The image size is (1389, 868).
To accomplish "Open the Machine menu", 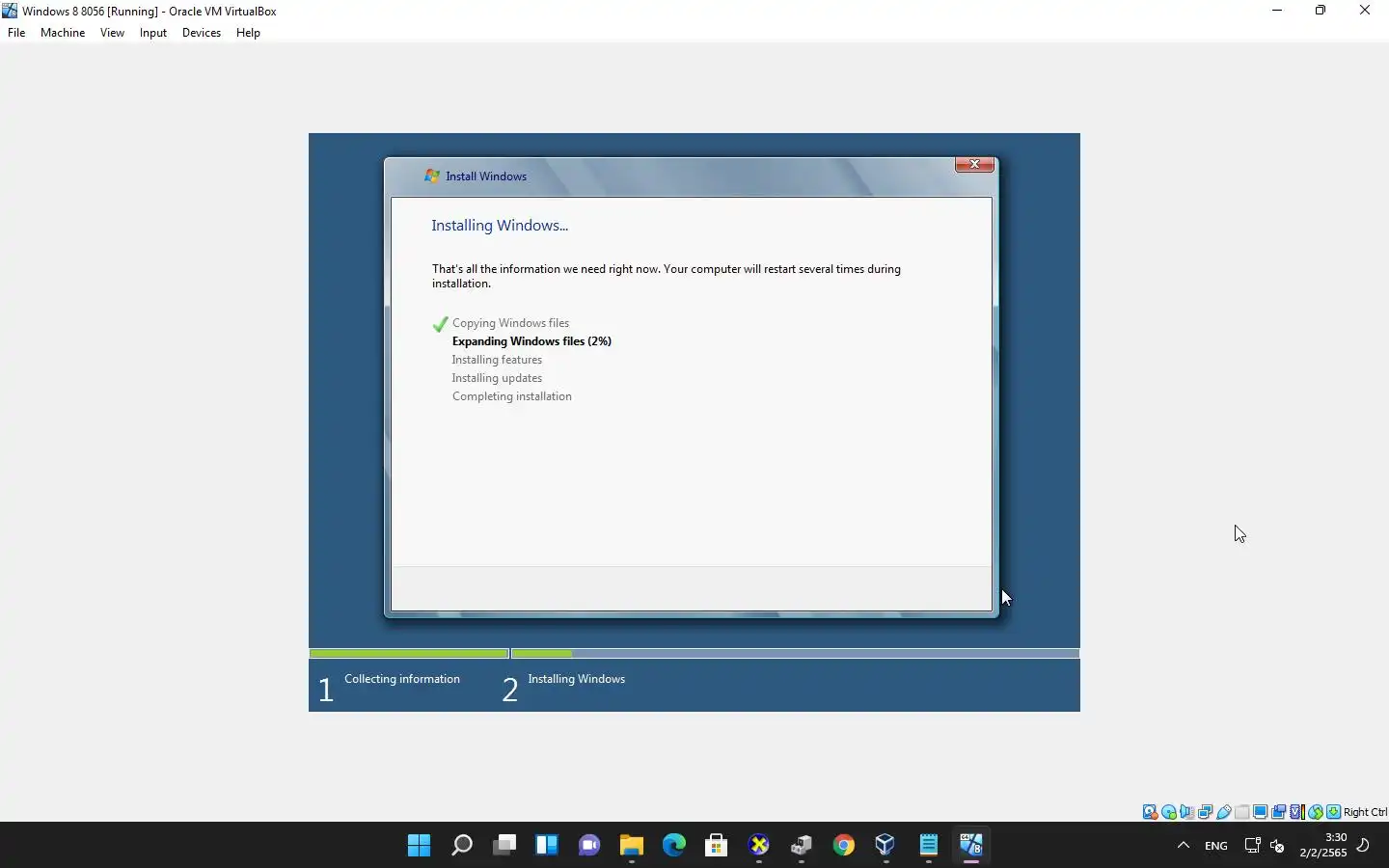I will [x=63, y=33].
